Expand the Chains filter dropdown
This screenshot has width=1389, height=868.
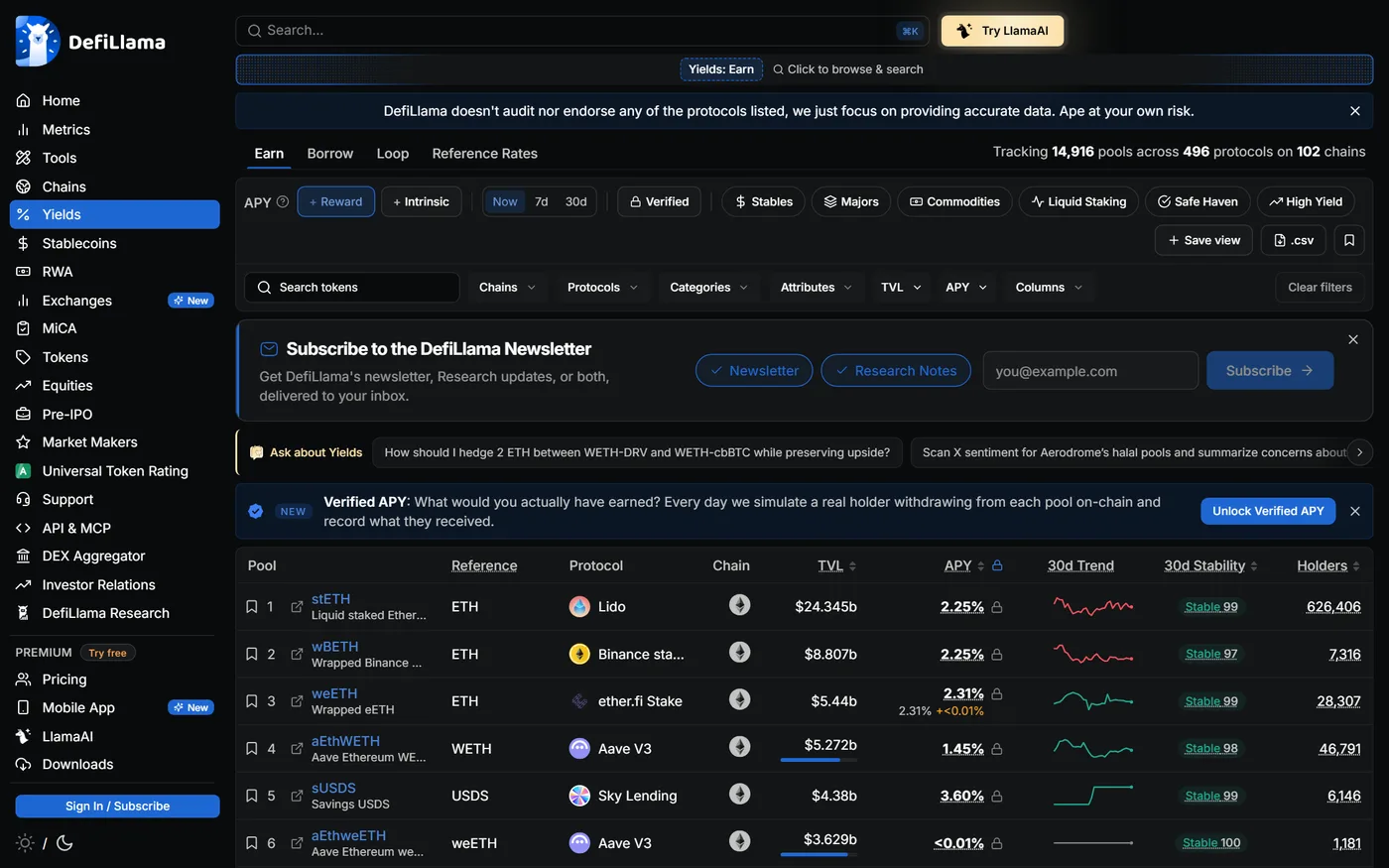pyautogui.click(x=508, y=288)
